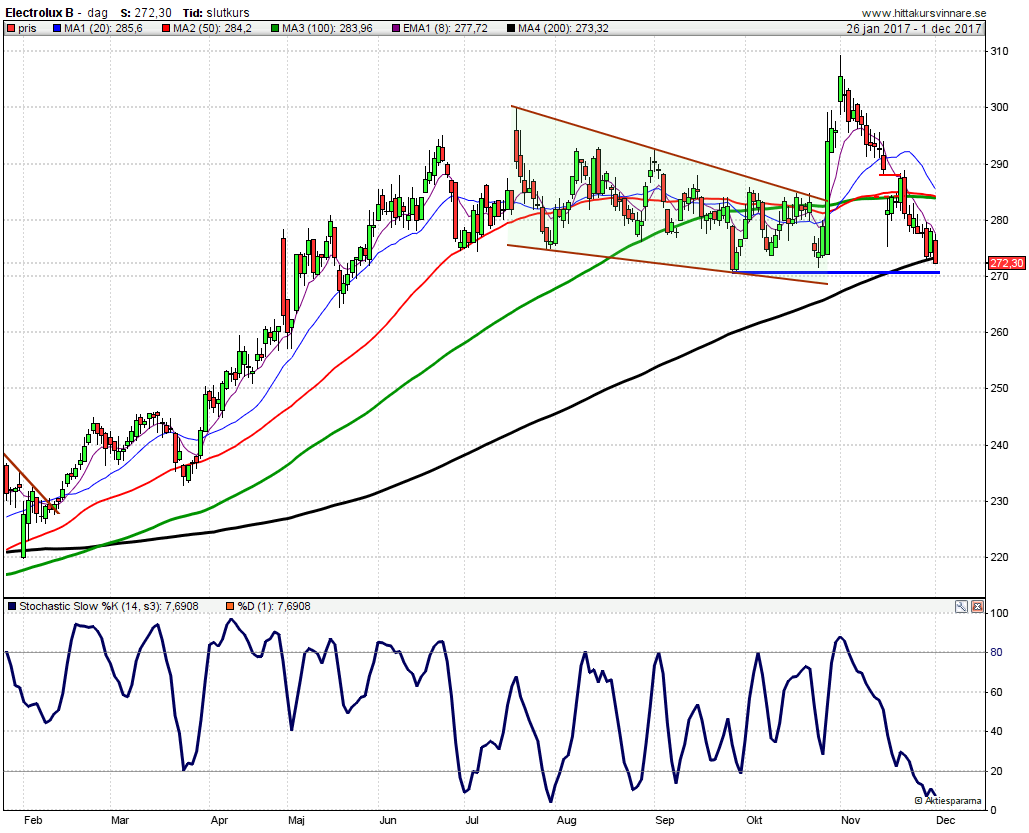Click the 'Tid: slutkurs' label
This screenshot has width=1029, height=833.
216,12
